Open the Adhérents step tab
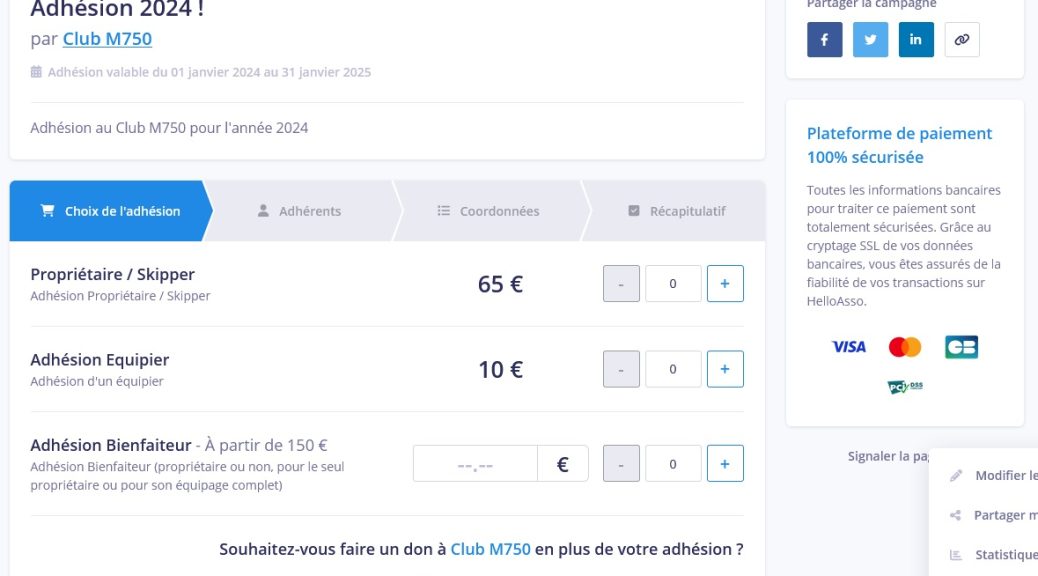This screenshot has height=576, width=1038. (x=299, y=211)
